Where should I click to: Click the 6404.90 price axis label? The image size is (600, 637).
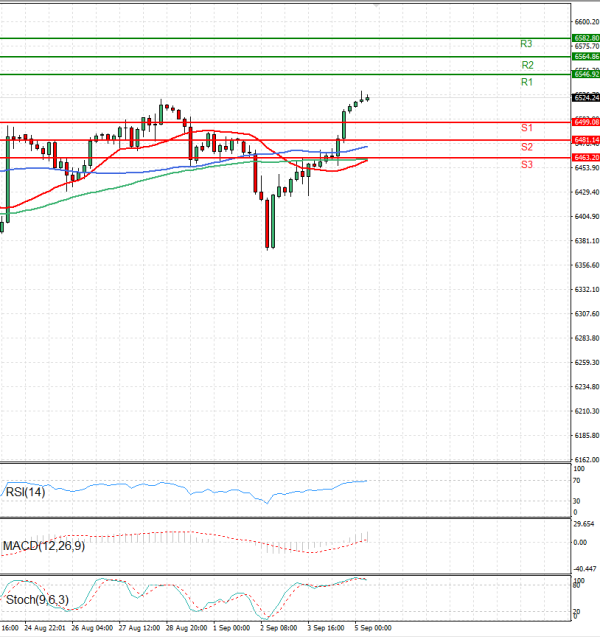586,217
